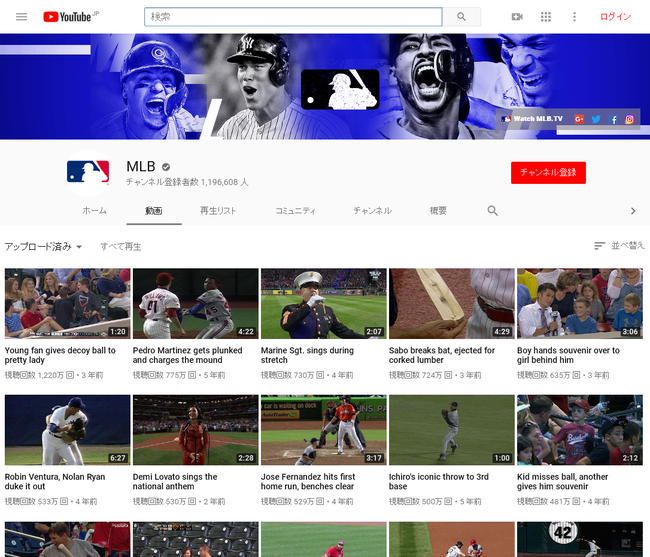Open Ichiro's iconic throw thumbnail

(x=452, y=430)
